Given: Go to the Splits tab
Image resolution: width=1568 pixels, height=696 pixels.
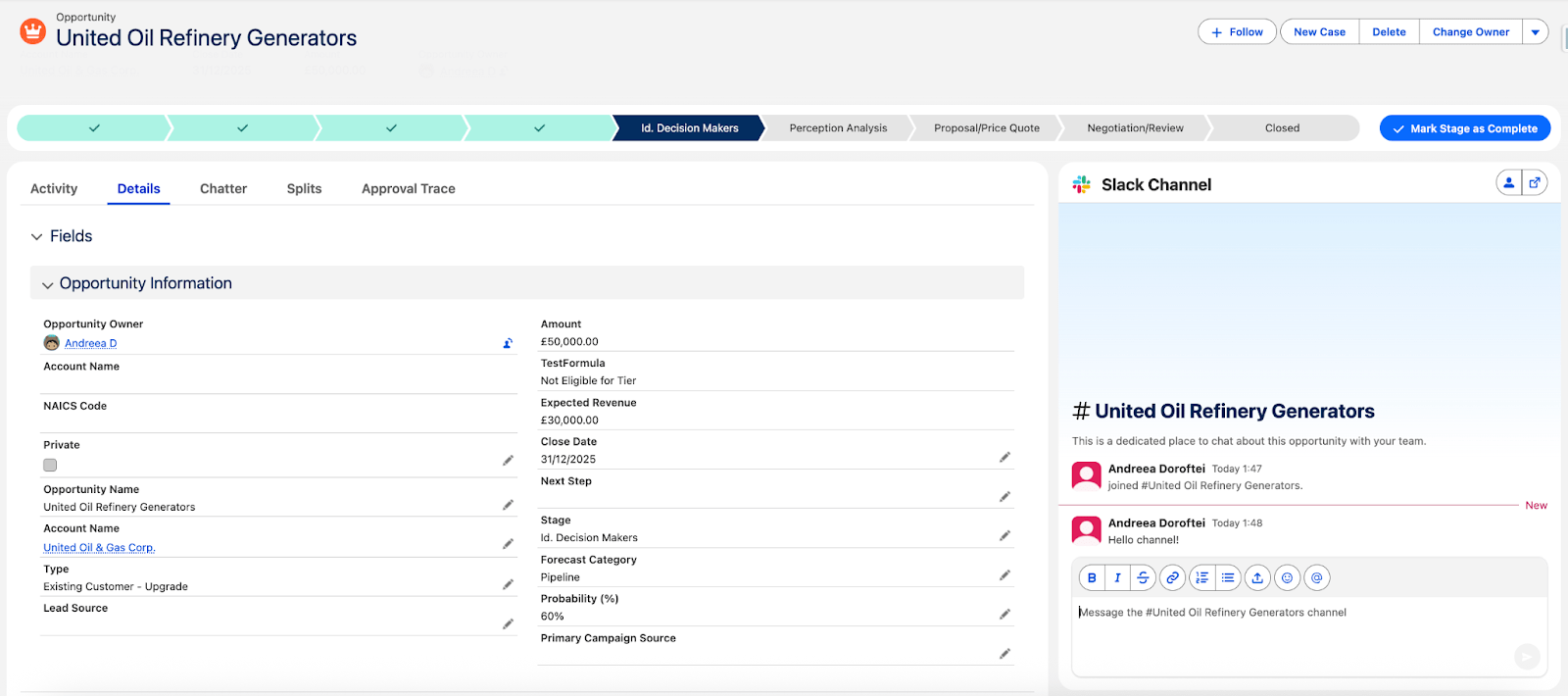Looking at the screenshot, I should coord(304,188).
